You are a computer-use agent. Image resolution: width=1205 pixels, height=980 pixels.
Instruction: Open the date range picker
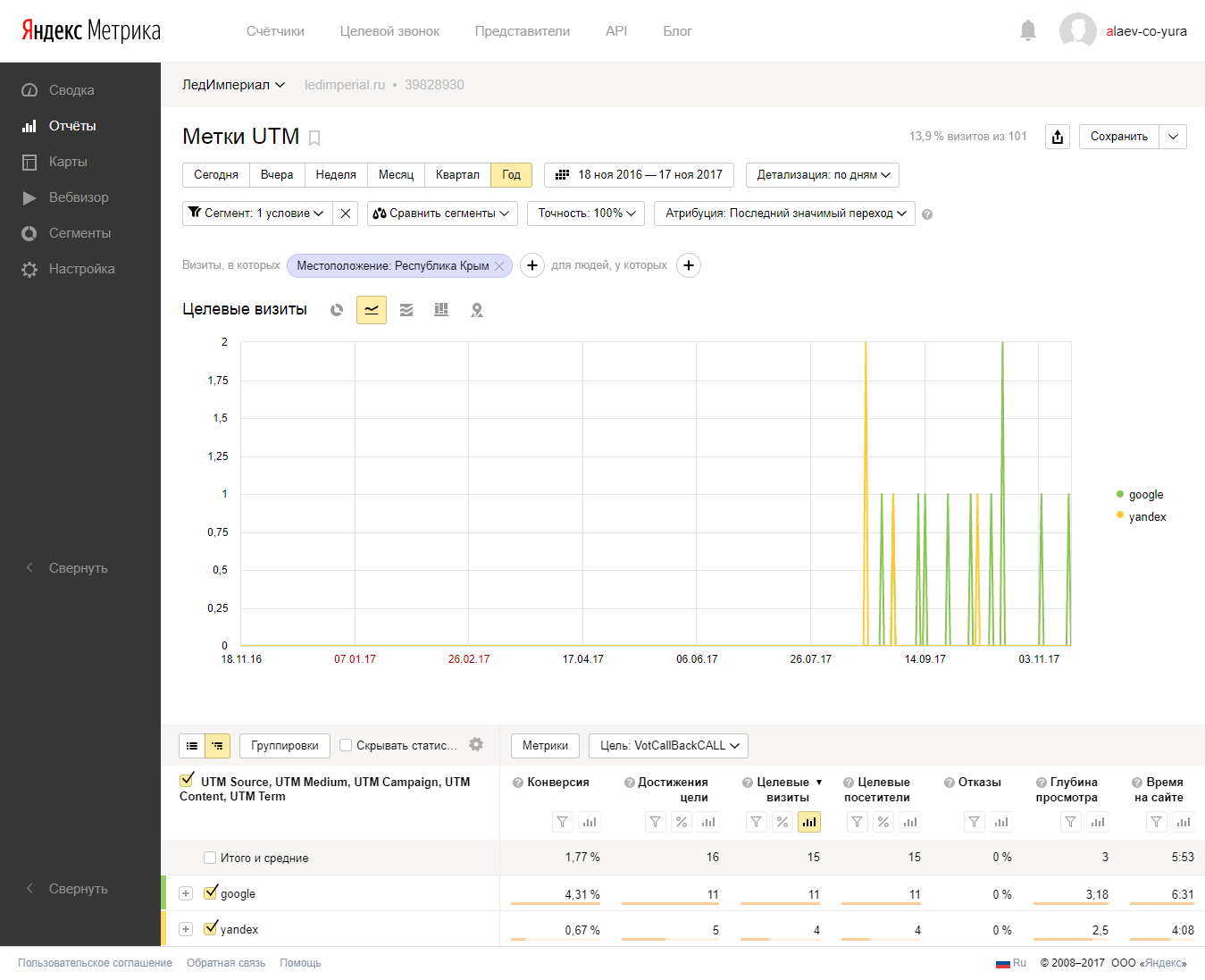639,175
